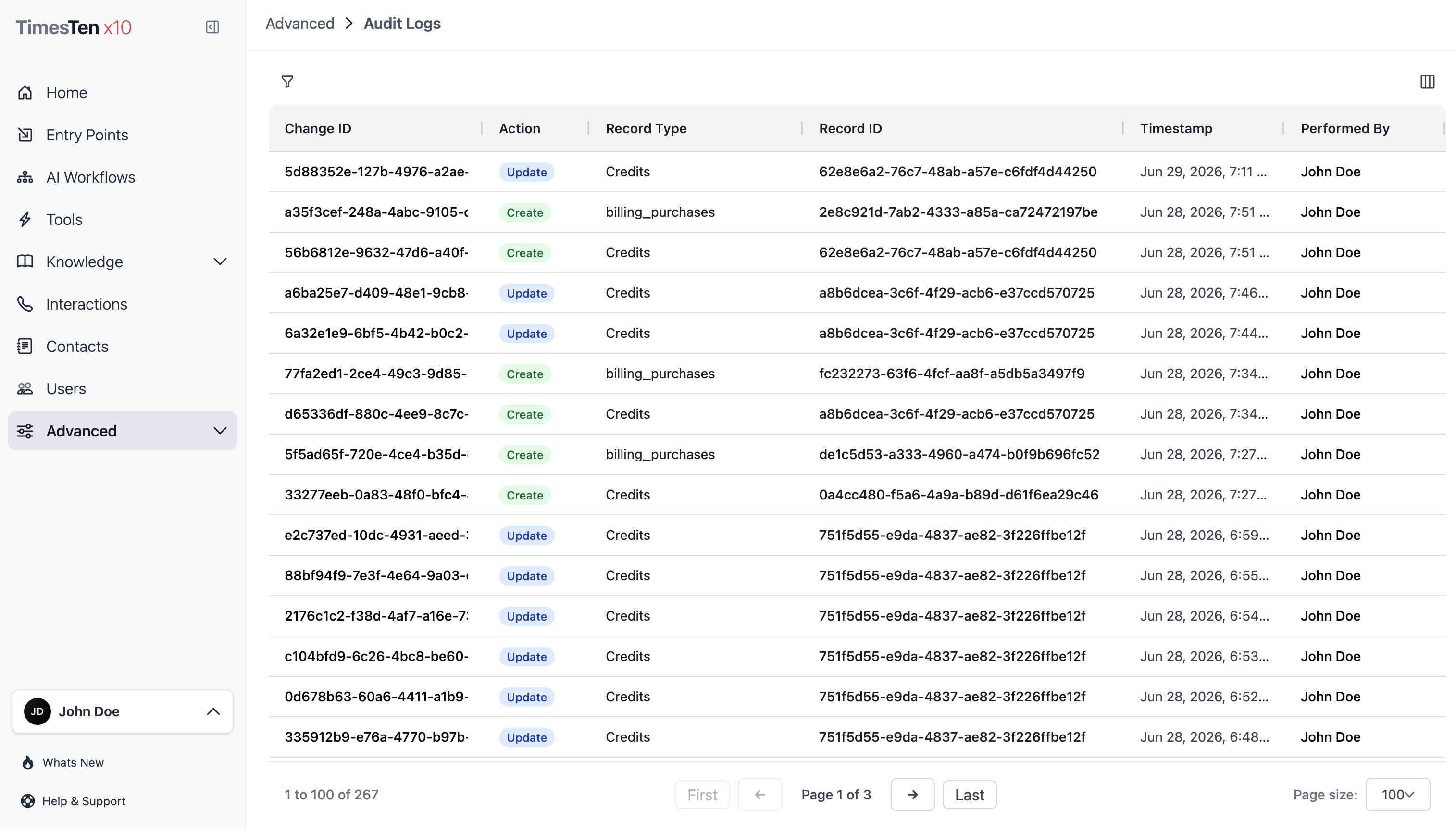Click the Whats New flame icon
Screen dimensions: 1456x835
click(x=27, y=763)
